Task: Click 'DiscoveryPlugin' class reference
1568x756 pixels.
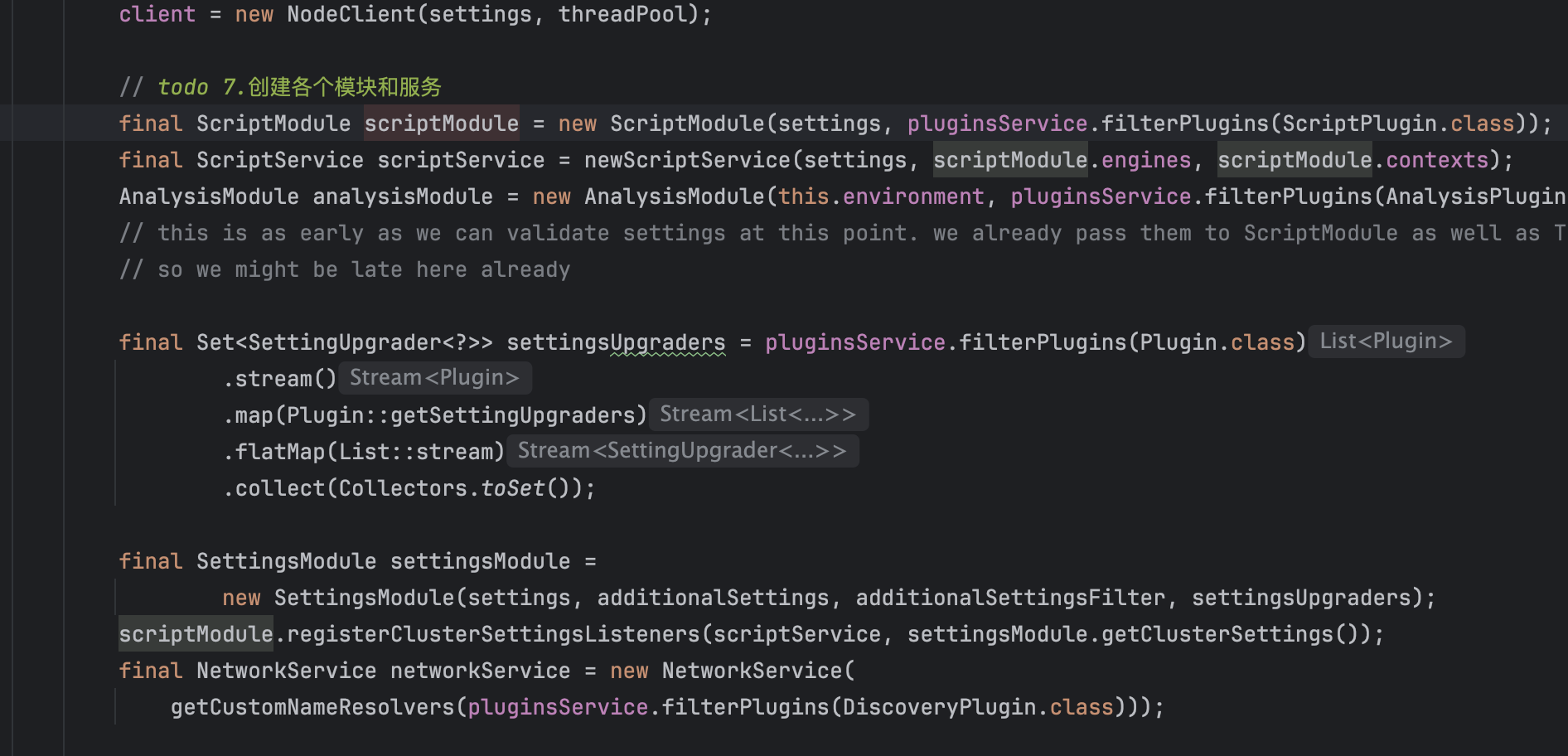Action: (940, 707)
